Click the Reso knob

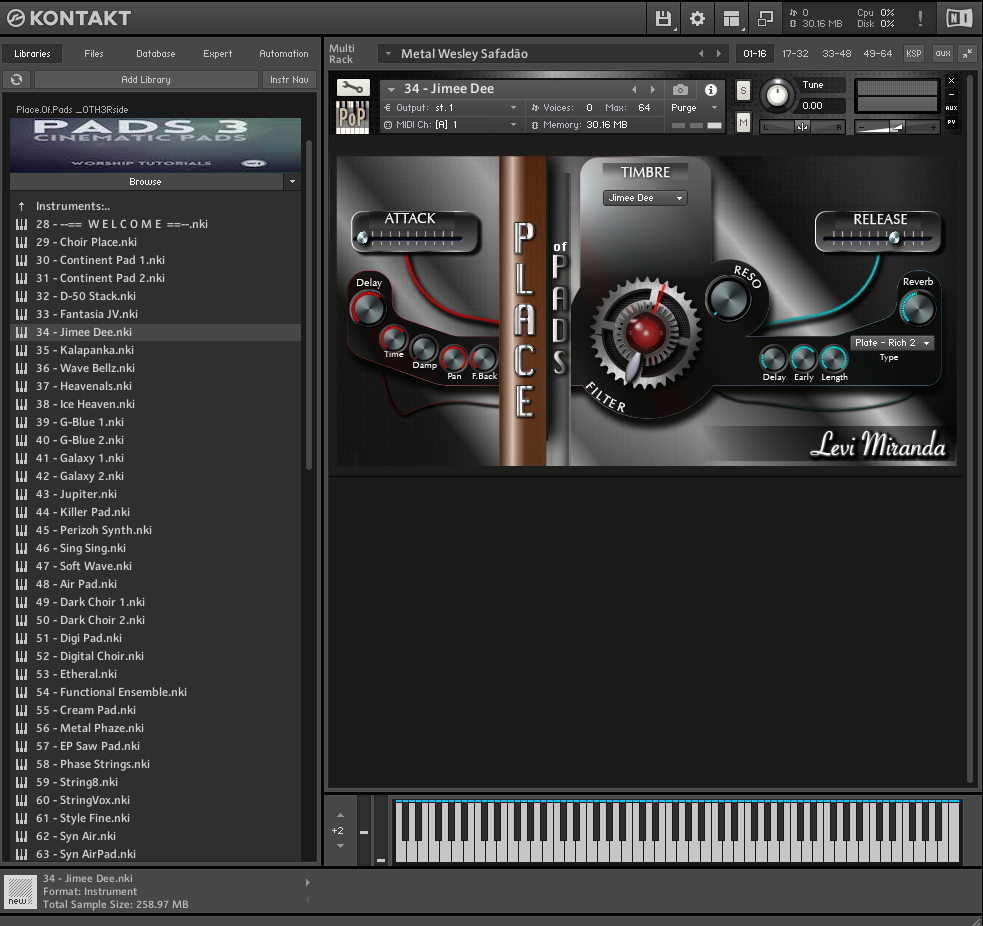pyautogui.click(x=728, y=298)
